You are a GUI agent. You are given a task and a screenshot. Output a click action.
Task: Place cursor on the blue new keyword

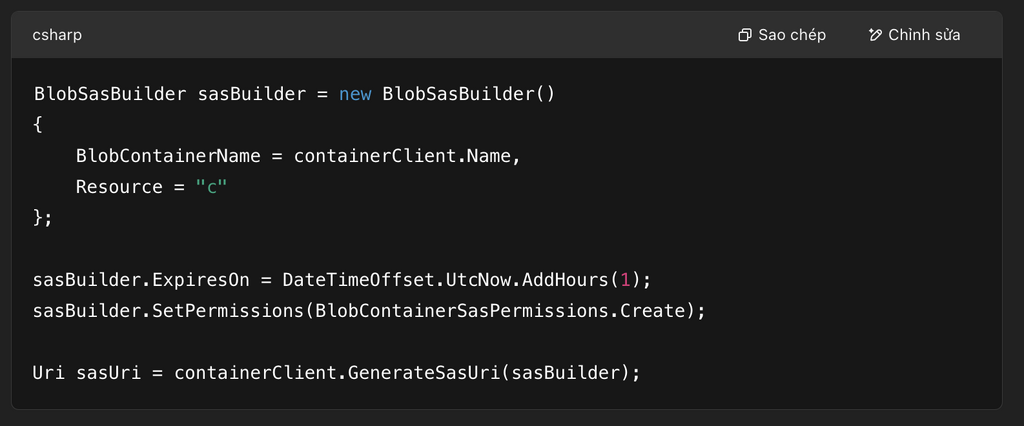click(355, 94)
